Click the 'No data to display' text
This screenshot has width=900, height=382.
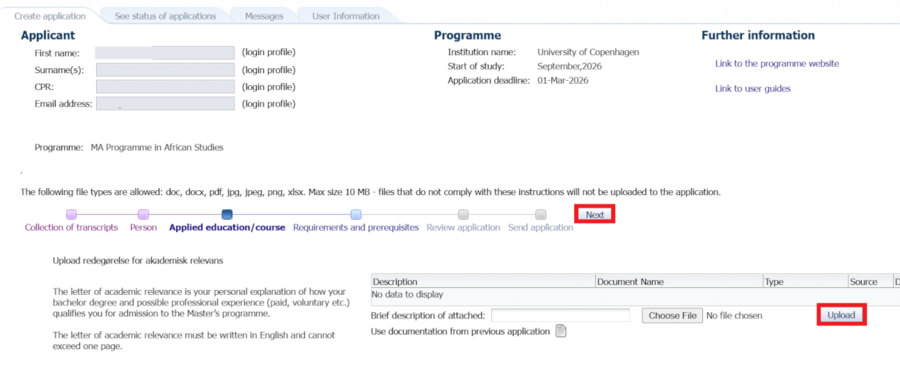click(408, 295)
